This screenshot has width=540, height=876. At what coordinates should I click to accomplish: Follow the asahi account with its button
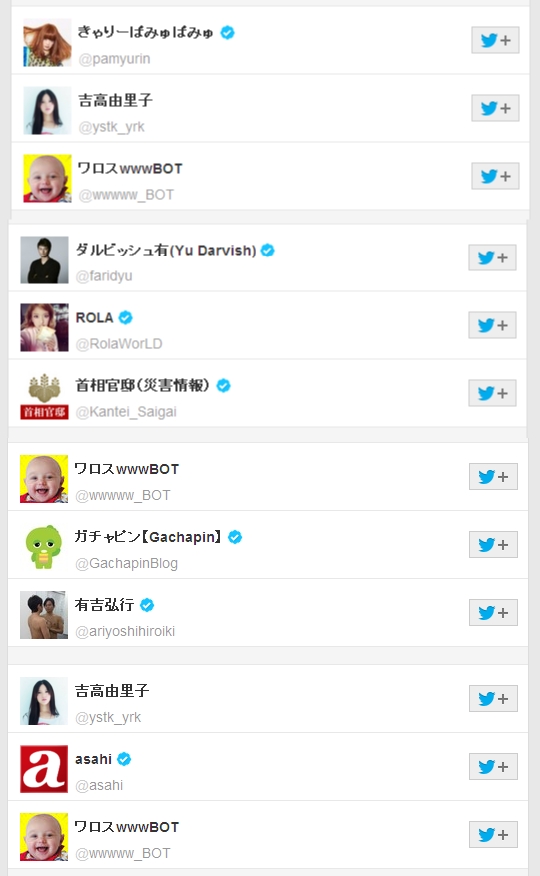point(493,766)
